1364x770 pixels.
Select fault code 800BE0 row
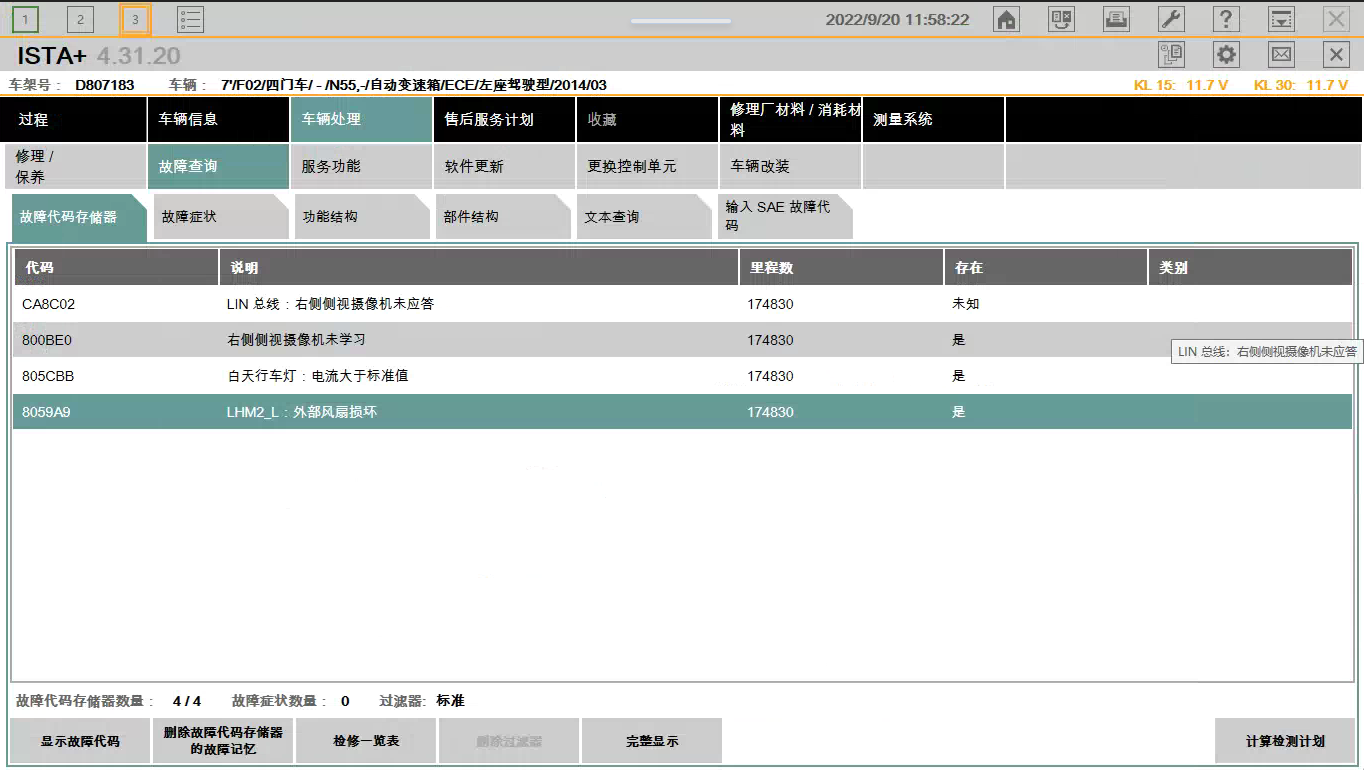pyautogui.click(x=682, y=340)
